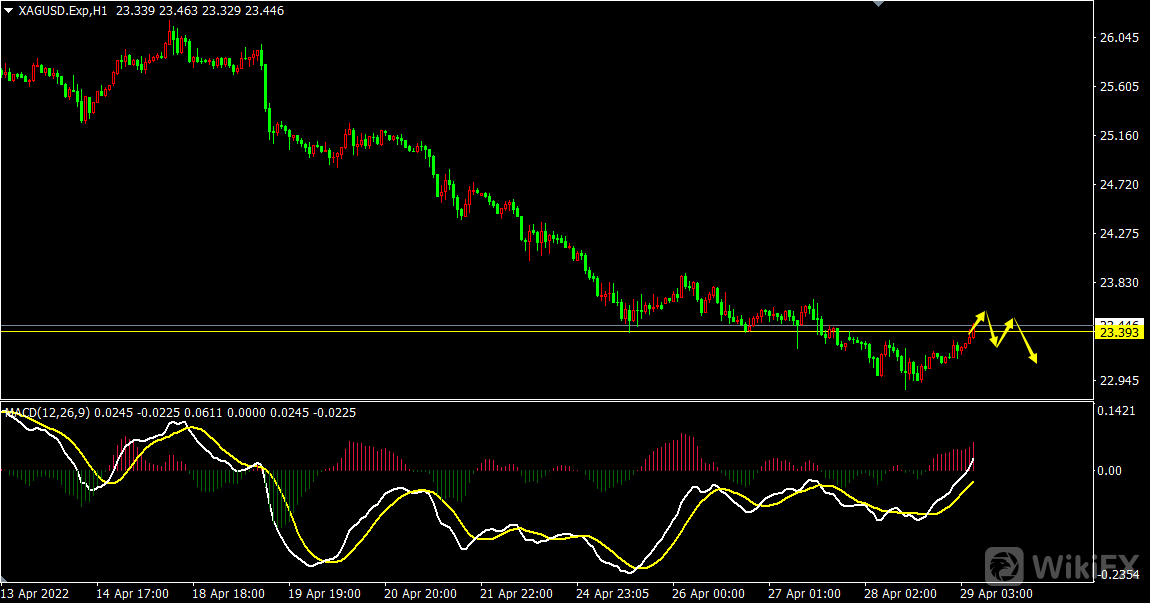Click the 19 Apr 19:00 time label
The width and height of the screenshot is (1150, 603).
[324, 593]
